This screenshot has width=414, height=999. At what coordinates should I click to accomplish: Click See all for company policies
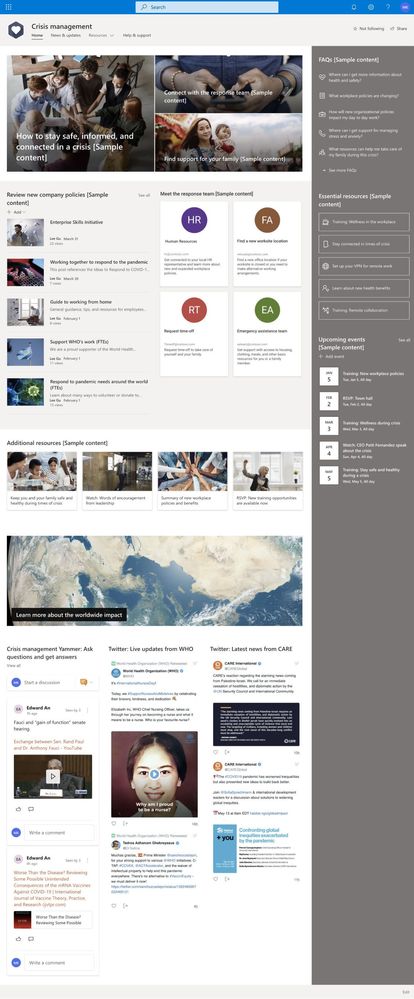(144, 196)
